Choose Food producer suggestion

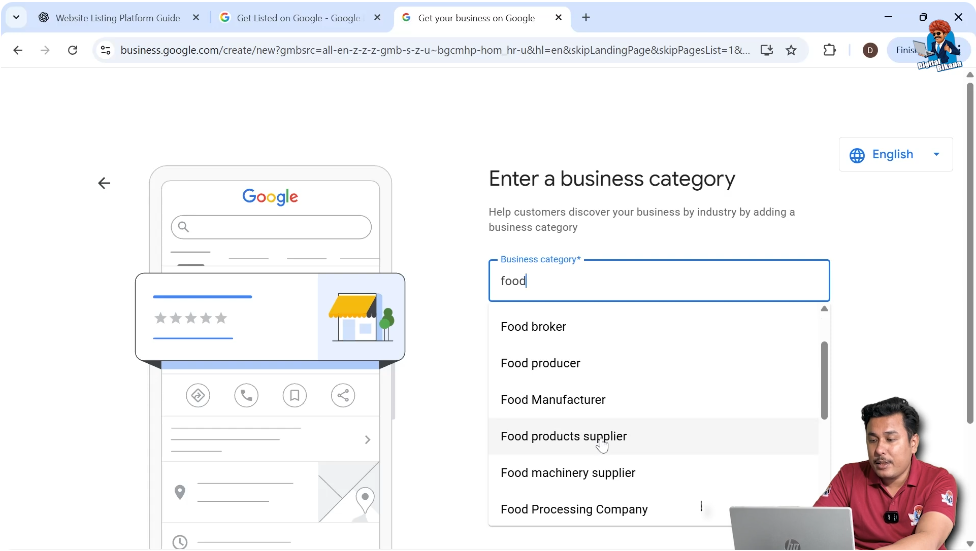654,363
